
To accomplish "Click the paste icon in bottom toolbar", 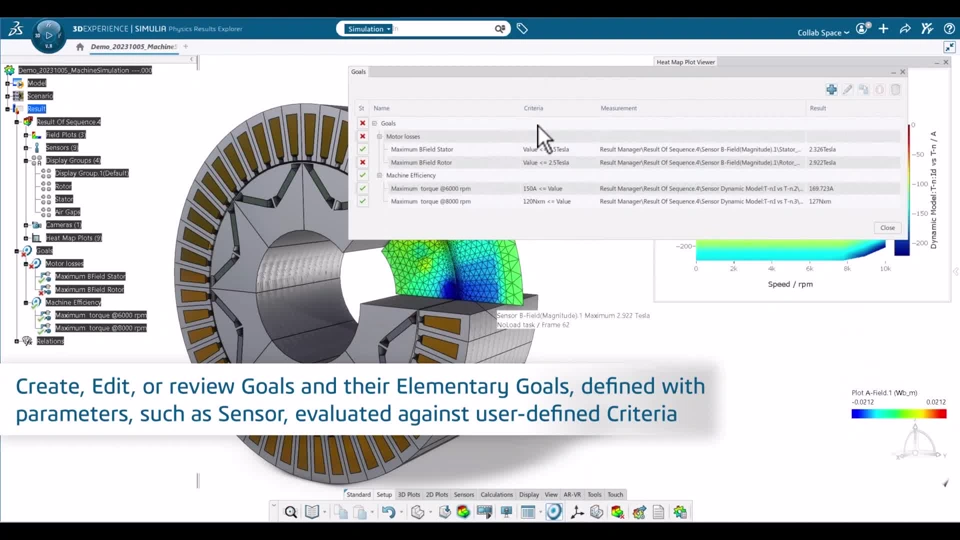I will (x=361, y=512).
